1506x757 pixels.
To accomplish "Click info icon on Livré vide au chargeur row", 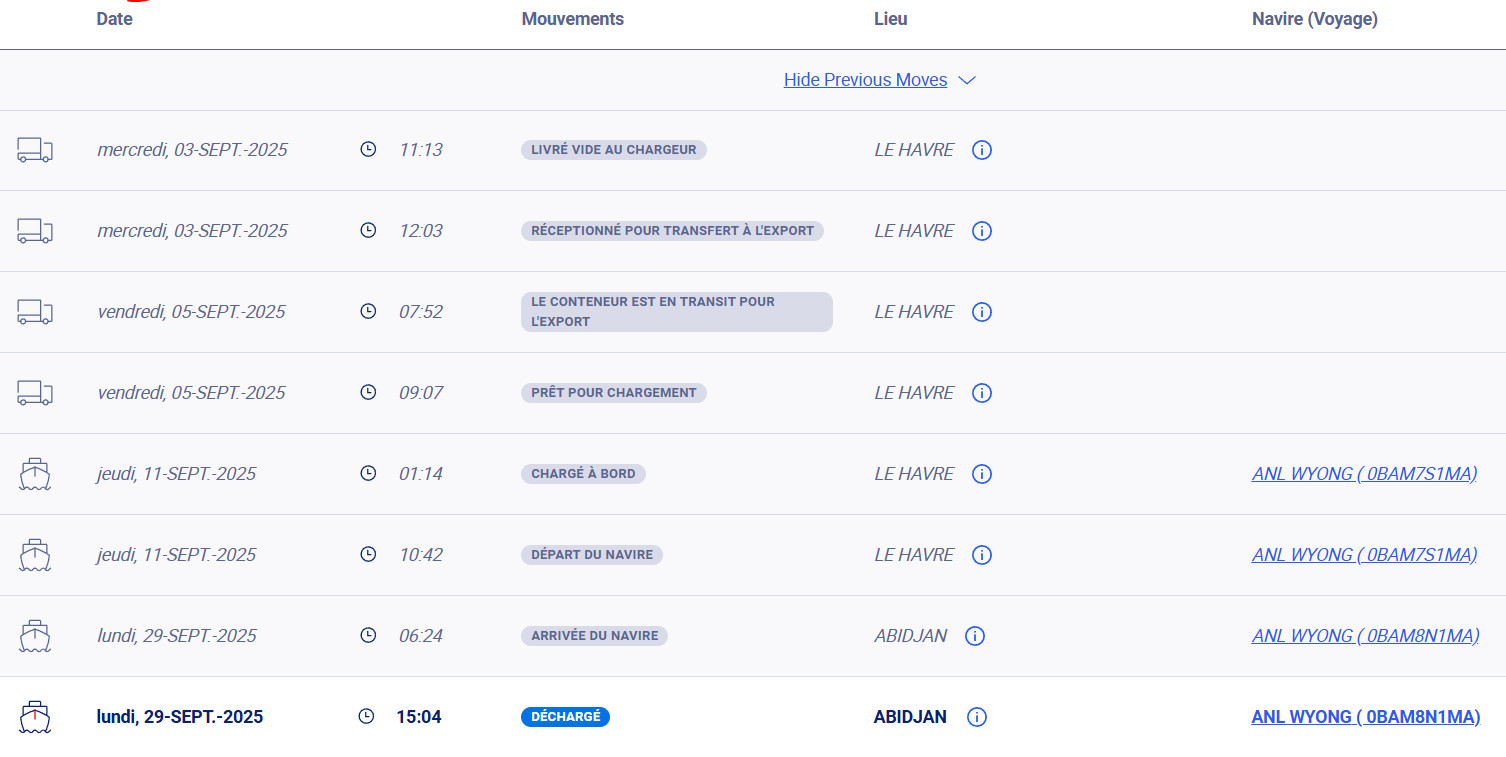I will pyautogui.click(x=982, y=150).
